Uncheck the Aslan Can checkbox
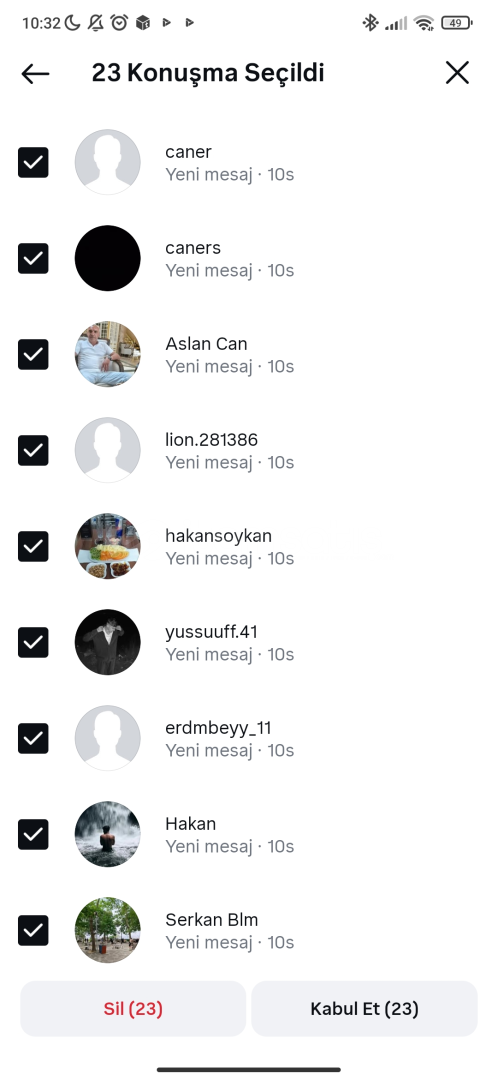 click(33, 354)
